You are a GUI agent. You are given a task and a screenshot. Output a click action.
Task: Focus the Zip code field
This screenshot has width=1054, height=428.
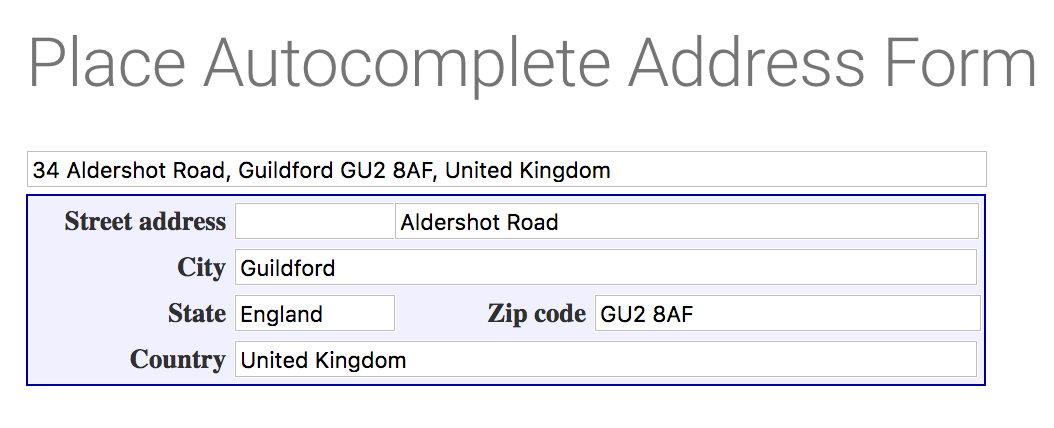[x=787, y=313]
